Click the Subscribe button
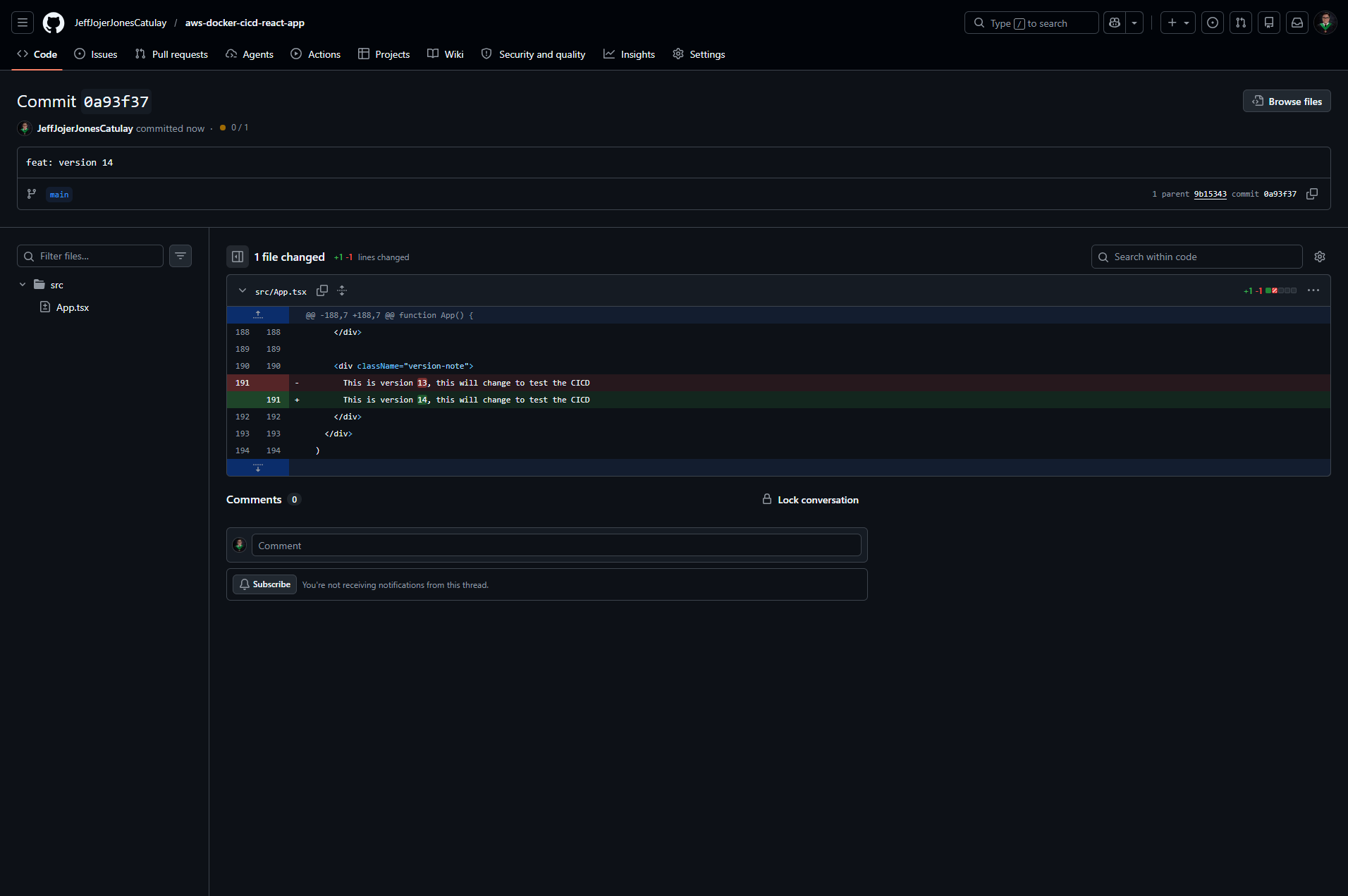The width and height of the screenshot is (1348, 896). click(264, 584)
